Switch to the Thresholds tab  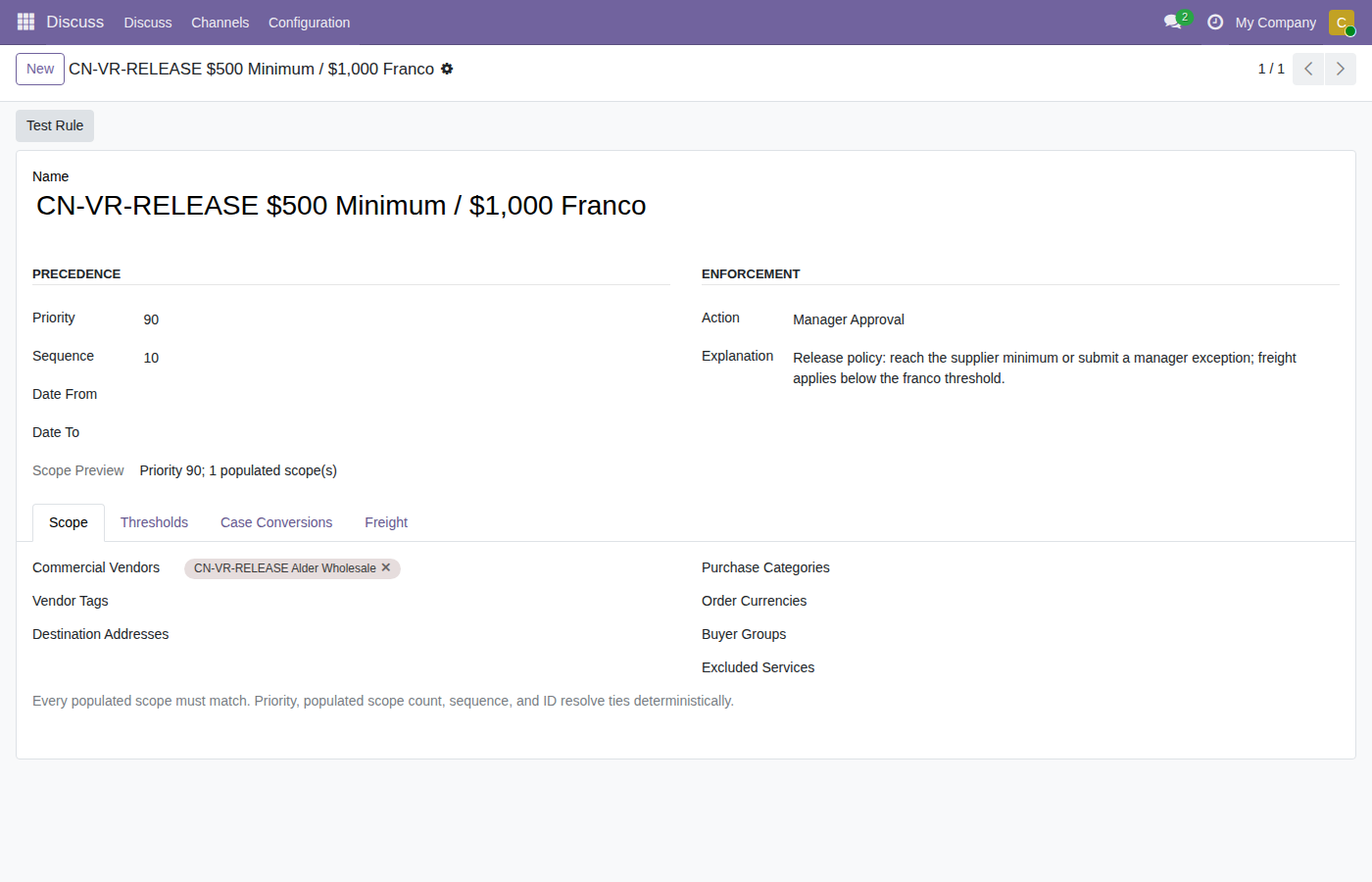pyautogui.click(x=154, y=522)
